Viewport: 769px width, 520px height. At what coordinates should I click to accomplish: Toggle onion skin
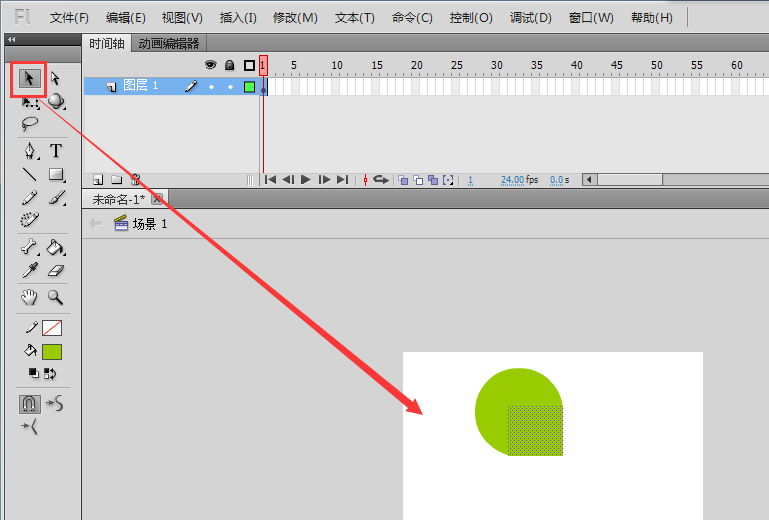[x=403, y=180]
